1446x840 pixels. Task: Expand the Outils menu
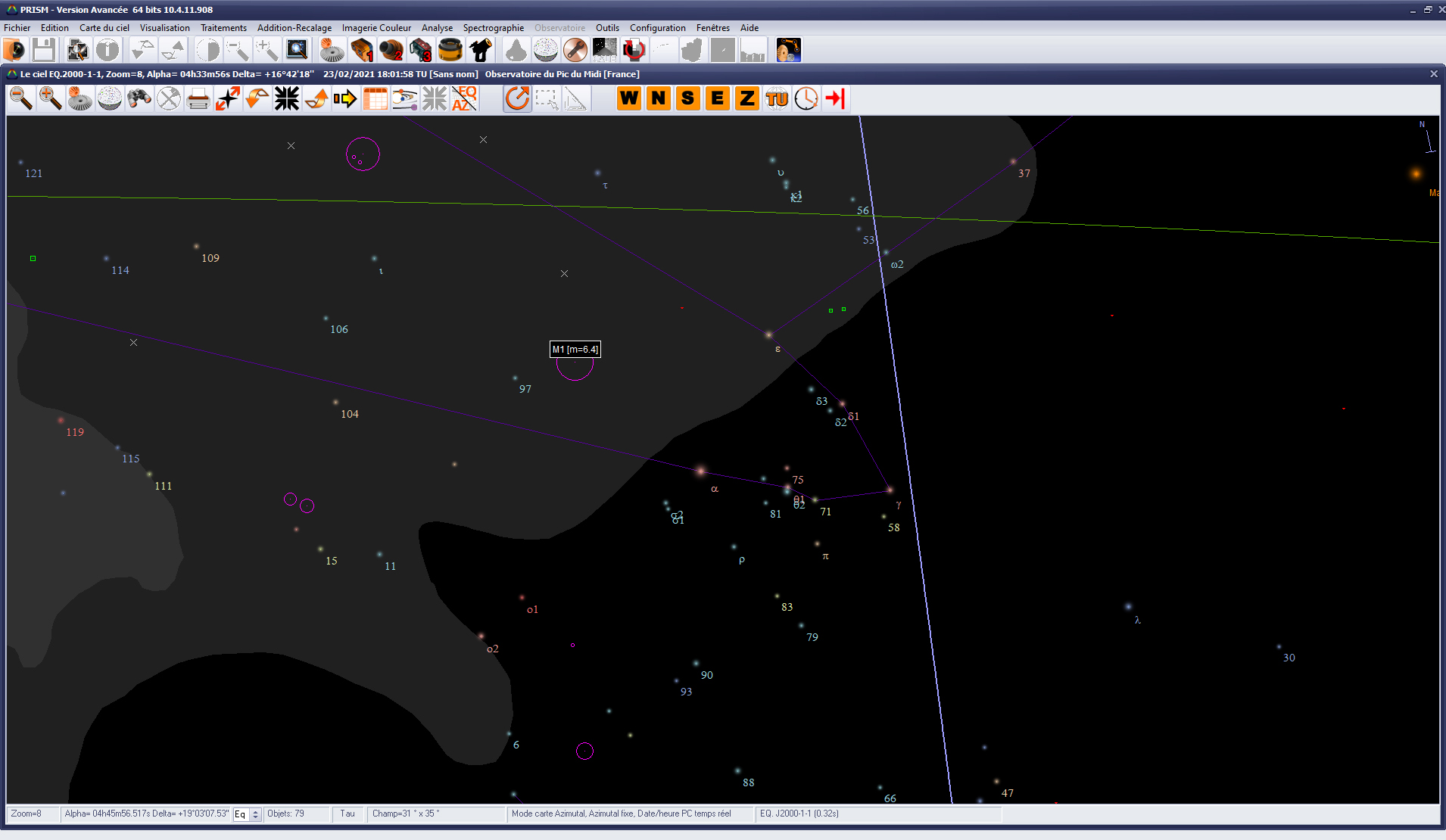coord(606,28)
